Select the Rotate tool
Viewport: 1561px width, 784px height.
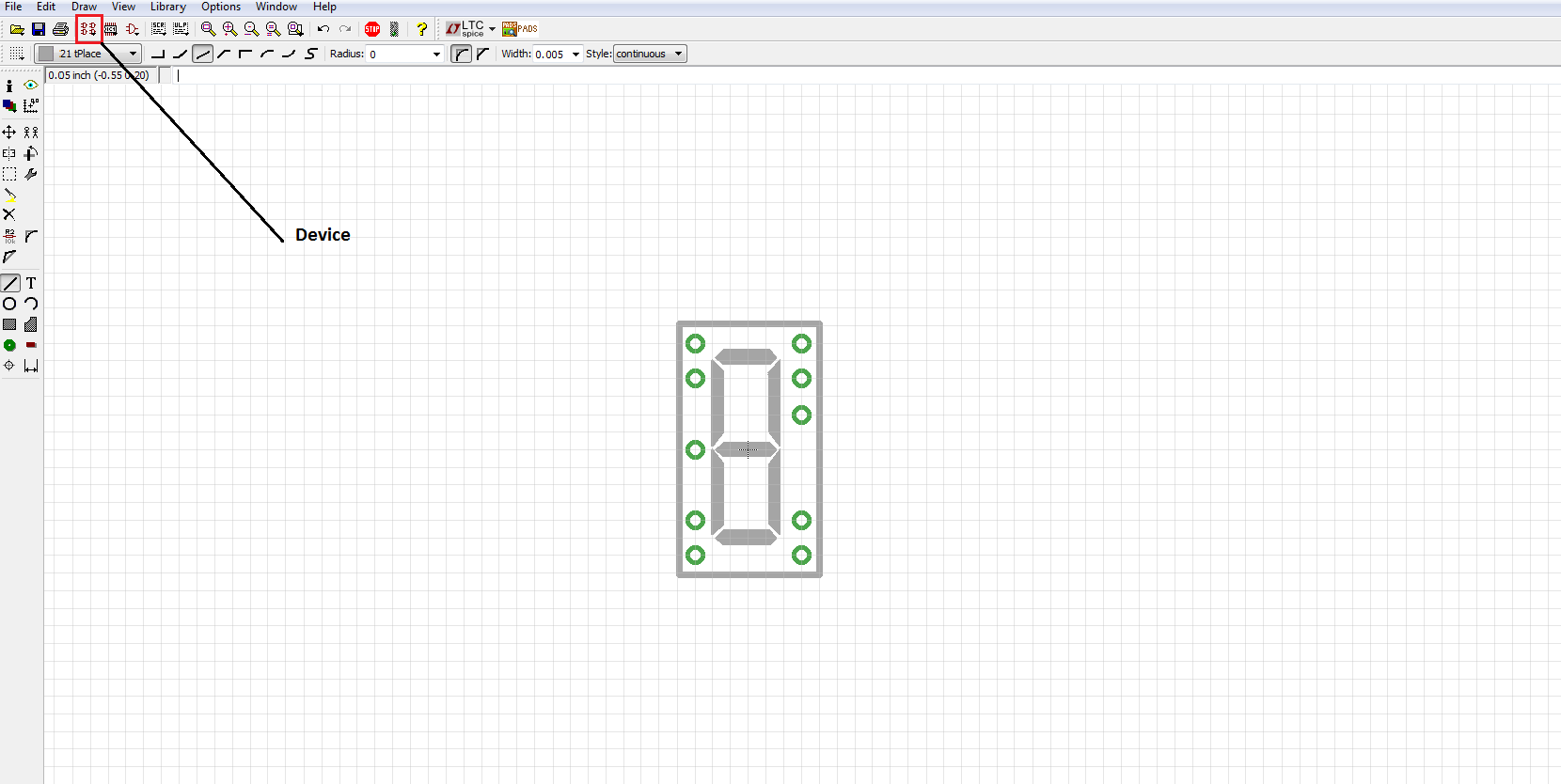(31, 153)
